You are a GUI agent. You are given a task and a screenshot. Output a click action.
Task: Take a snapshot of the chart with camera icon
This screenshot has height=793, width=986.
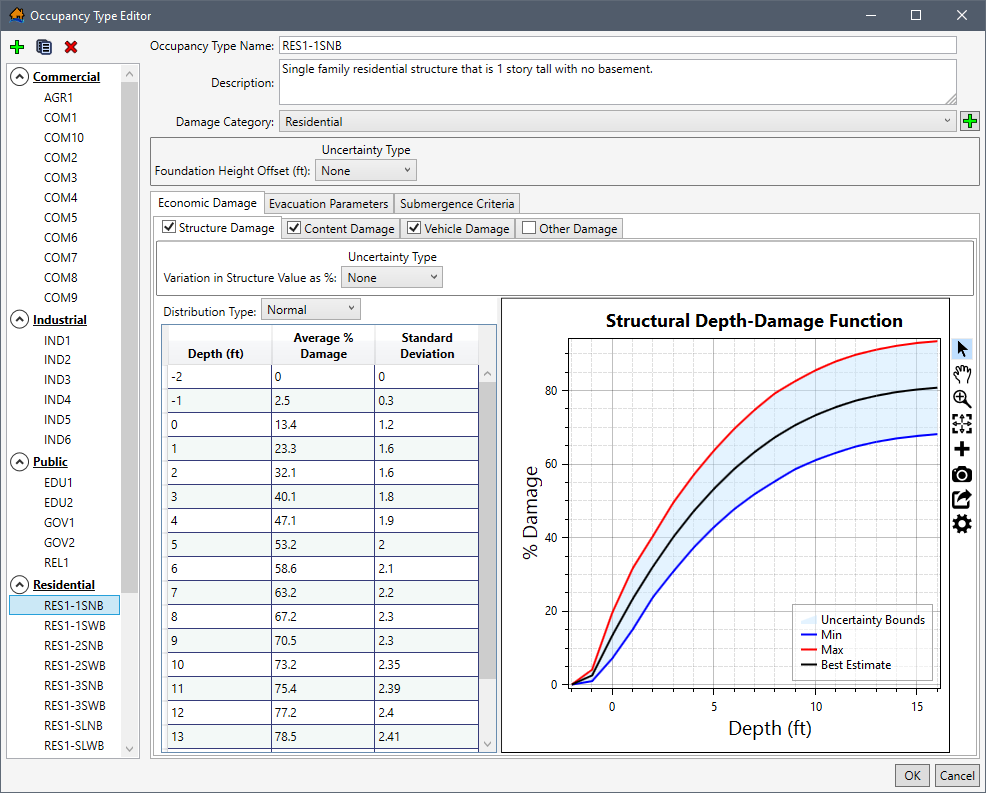tap(961, 473)
